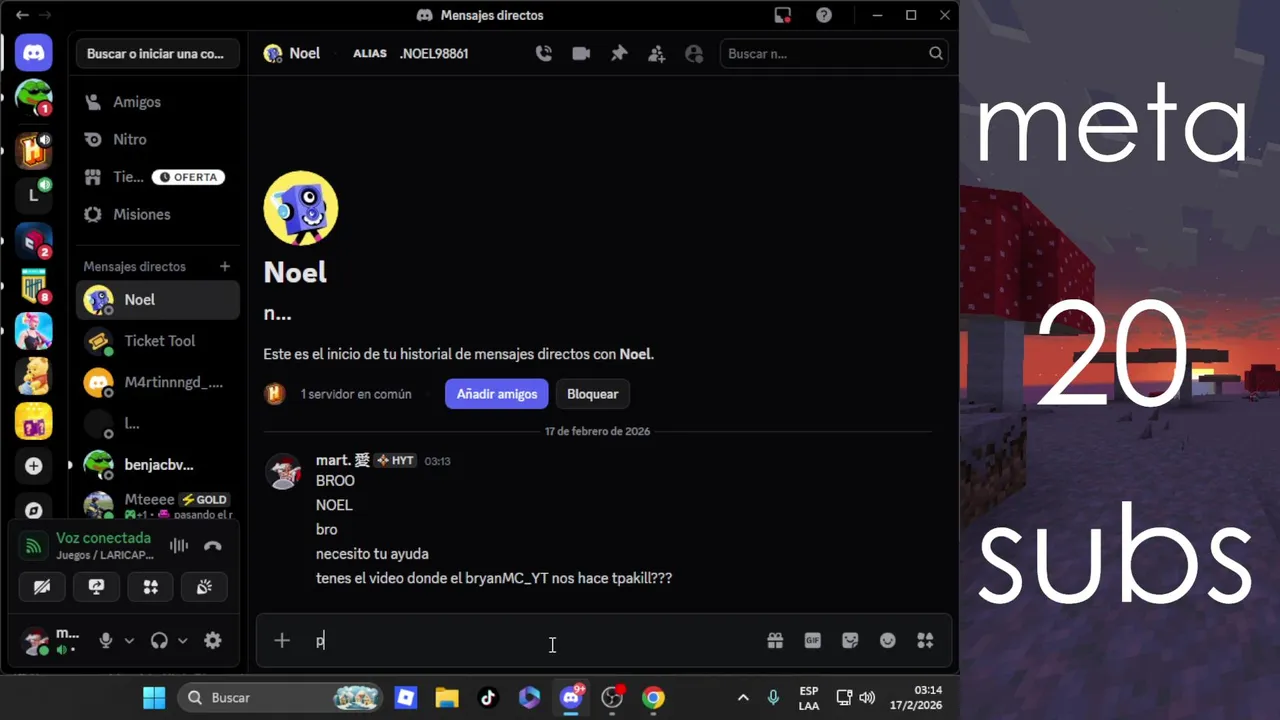Share your screen button in voice panel
1280x720 pixels.
(96, 587)
